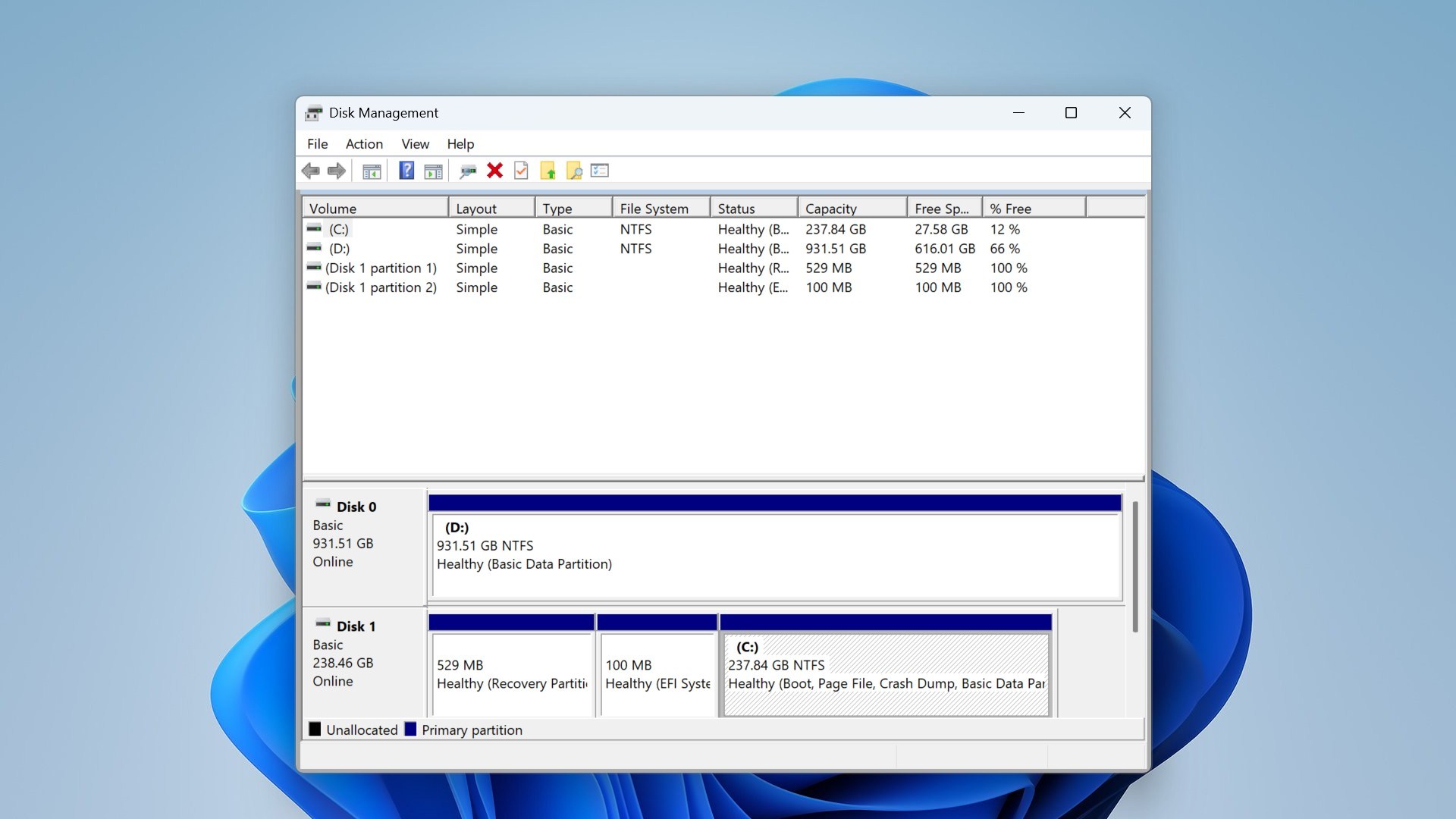Sort by the File System column header
The height and width of the screenshot is (819, 1456).
pyautogui.click(x=661, y=208)
